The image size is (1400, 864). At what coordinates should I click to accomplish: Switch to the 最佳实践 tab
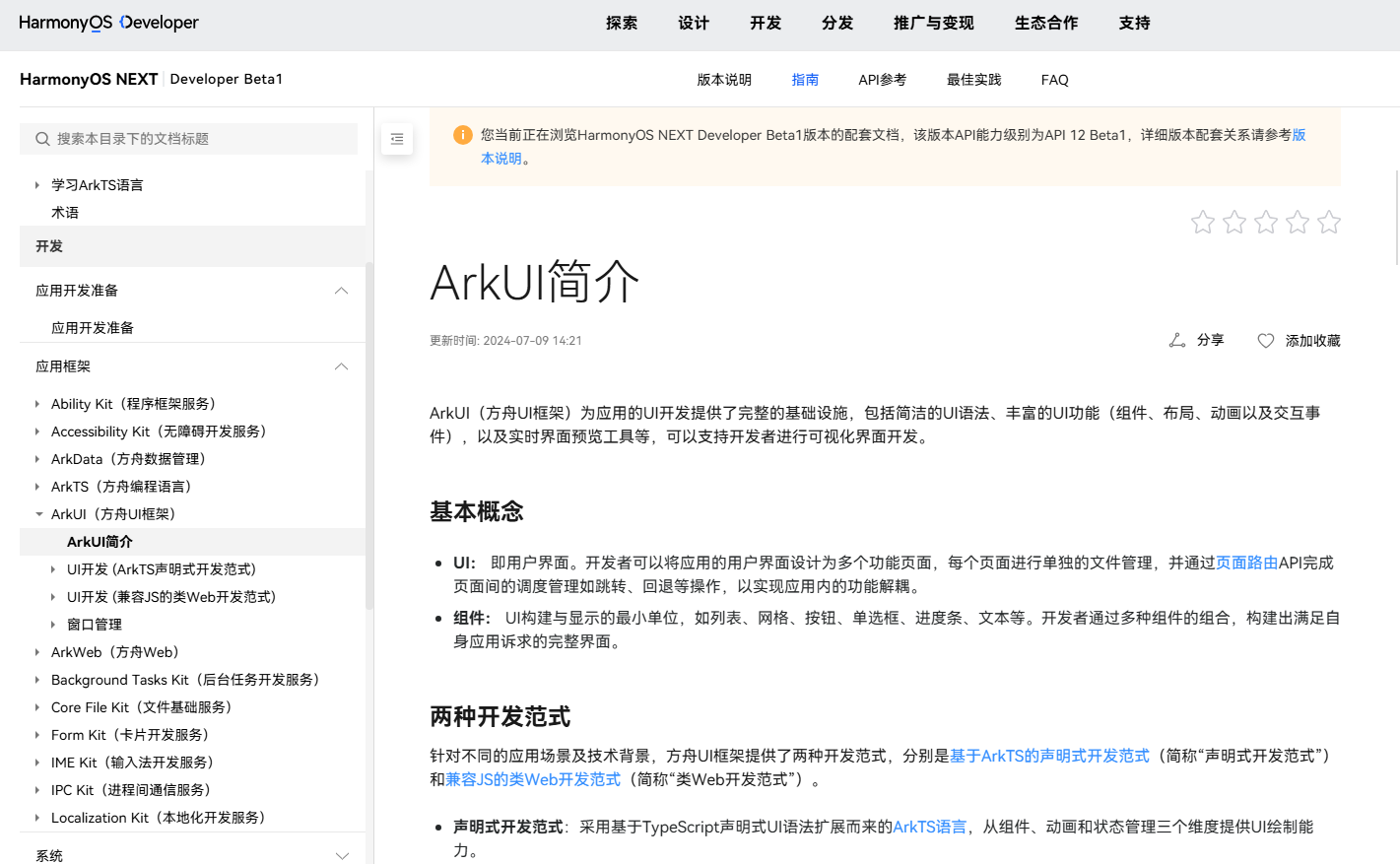974,80
